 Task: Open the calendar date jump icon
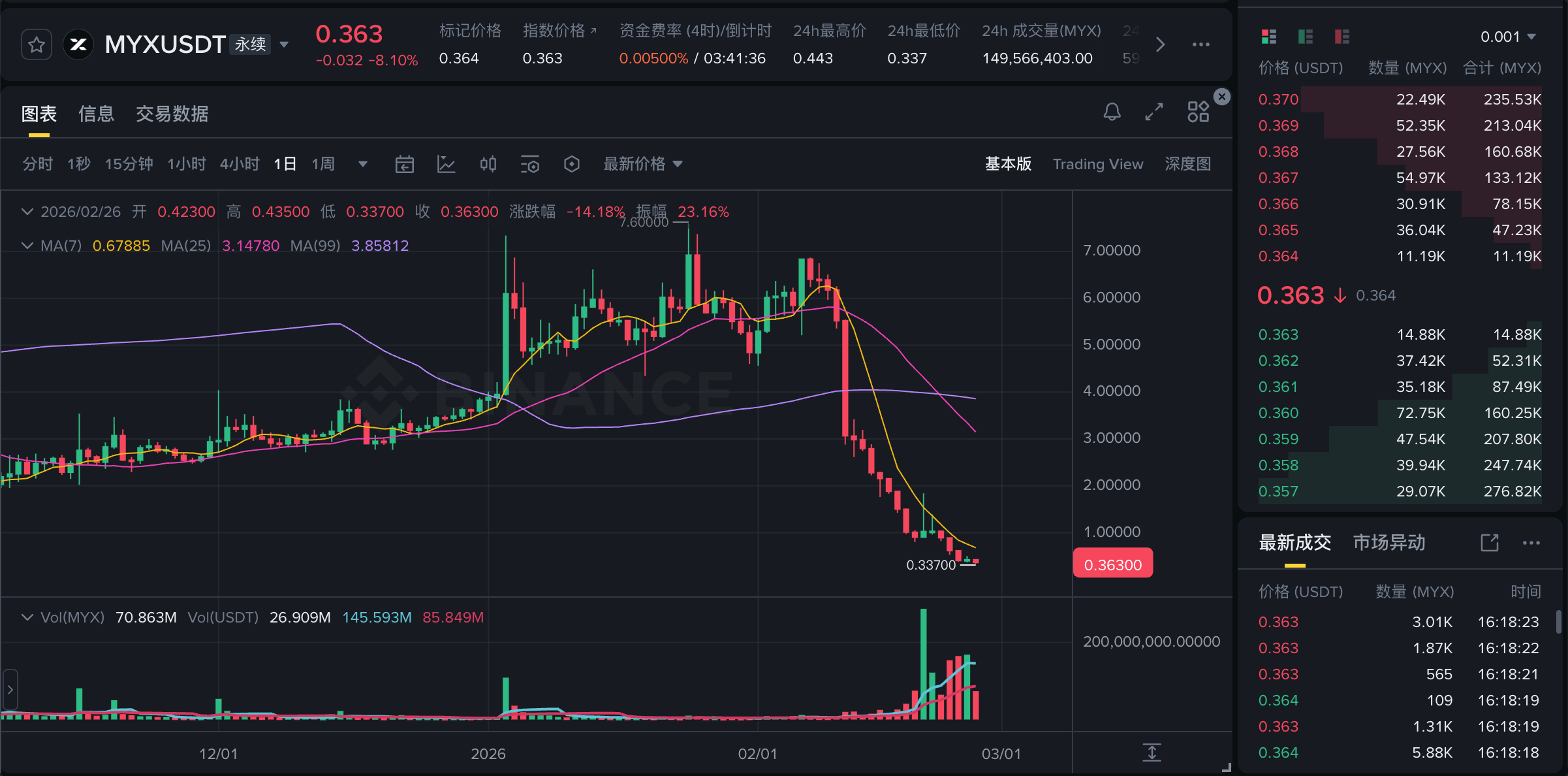pyautogui.click(x=405, y=164)
